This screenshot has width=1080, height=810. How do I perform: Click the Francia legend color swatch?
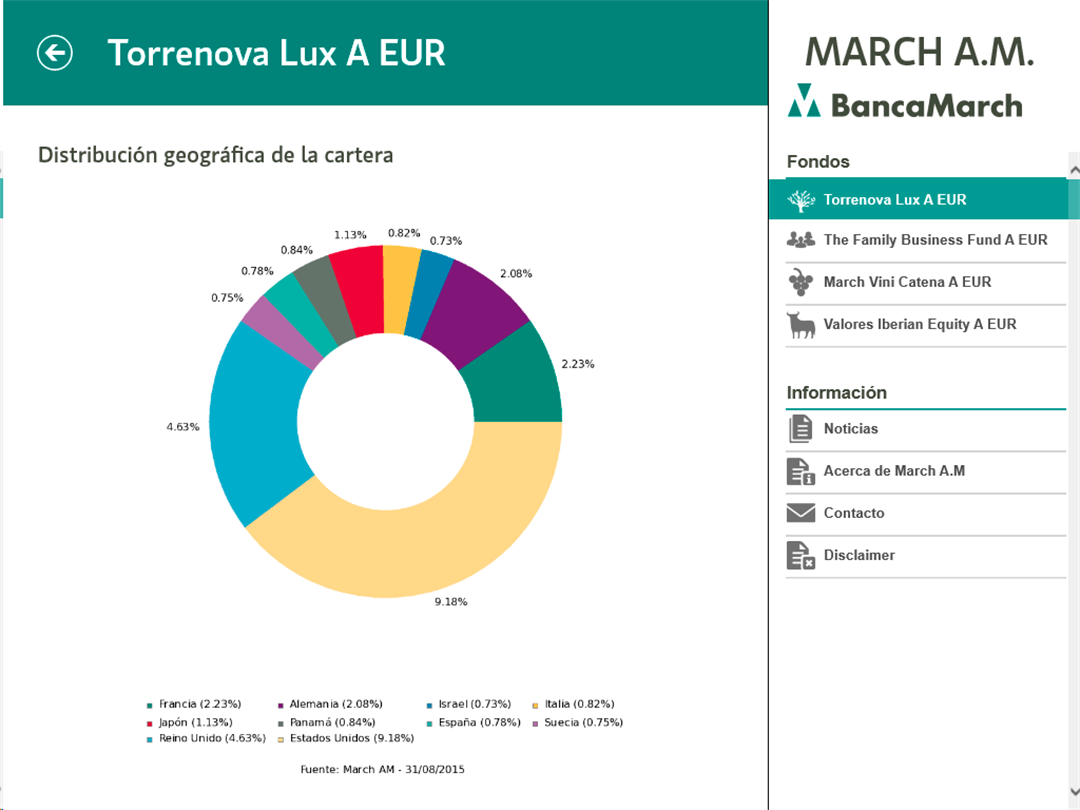(x=149, y=705)
